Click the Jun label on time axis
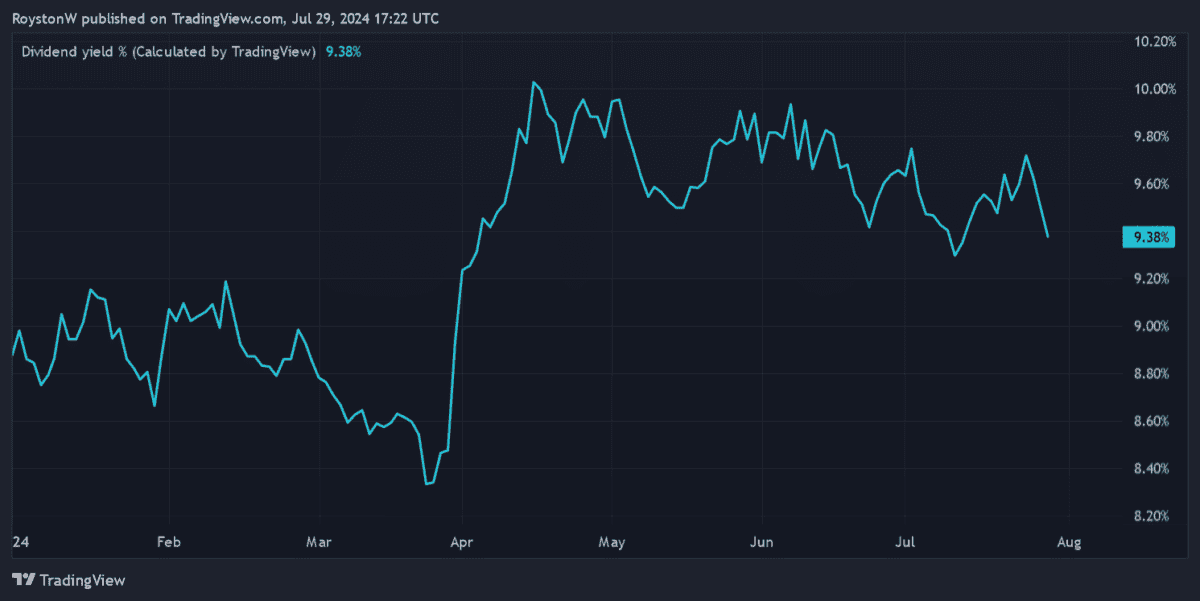The width and height of the screenshot is (1200, 601). (762, 542)
